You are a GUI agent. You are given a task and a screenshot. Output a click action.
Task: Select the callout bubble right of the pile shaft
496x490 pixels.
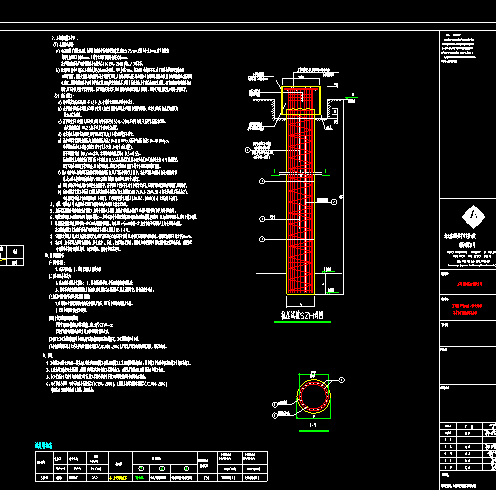coord(334,202)
